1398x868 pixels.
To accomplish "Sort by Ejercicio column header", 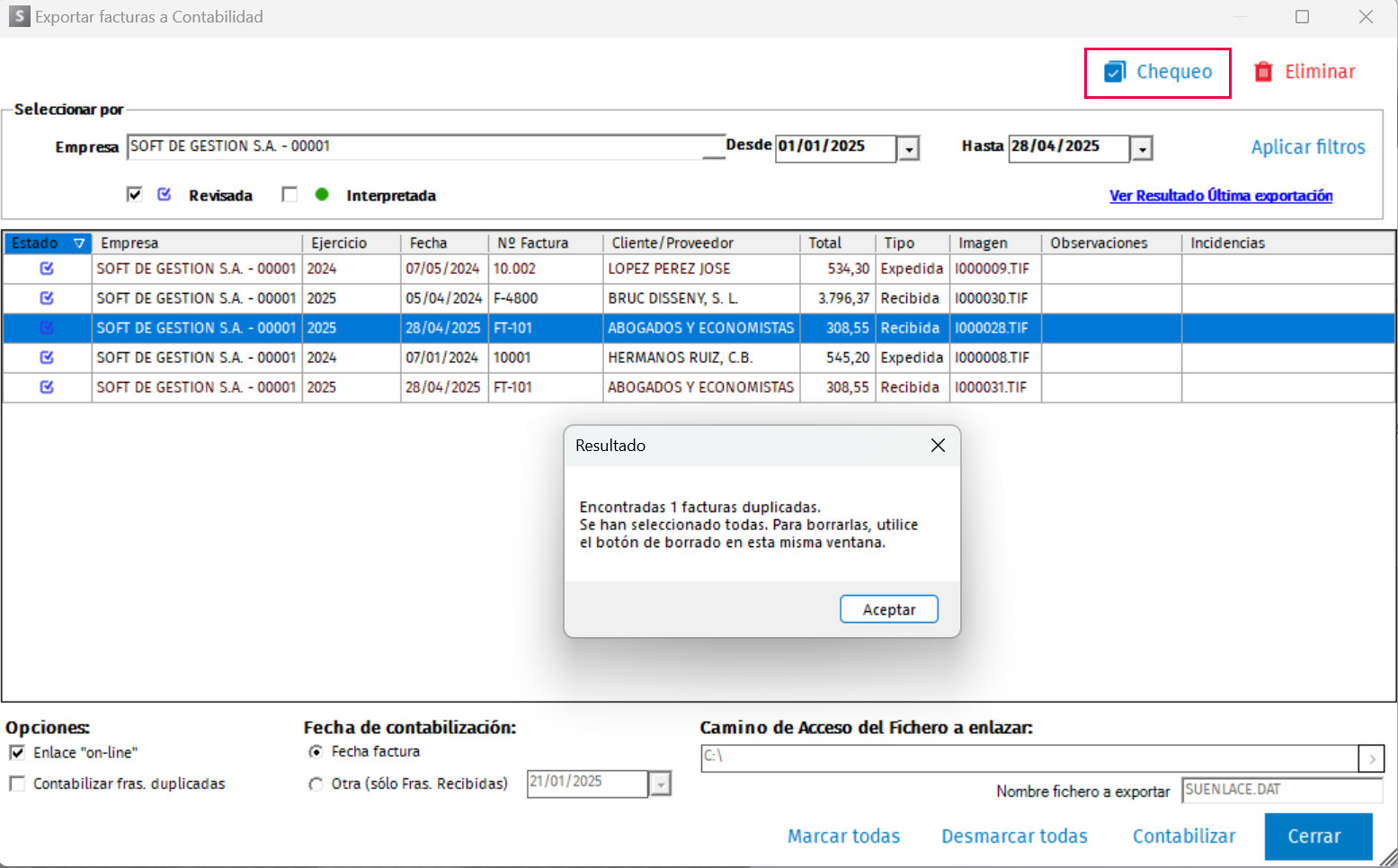I will pyautogui.click(x=352, y=244).
